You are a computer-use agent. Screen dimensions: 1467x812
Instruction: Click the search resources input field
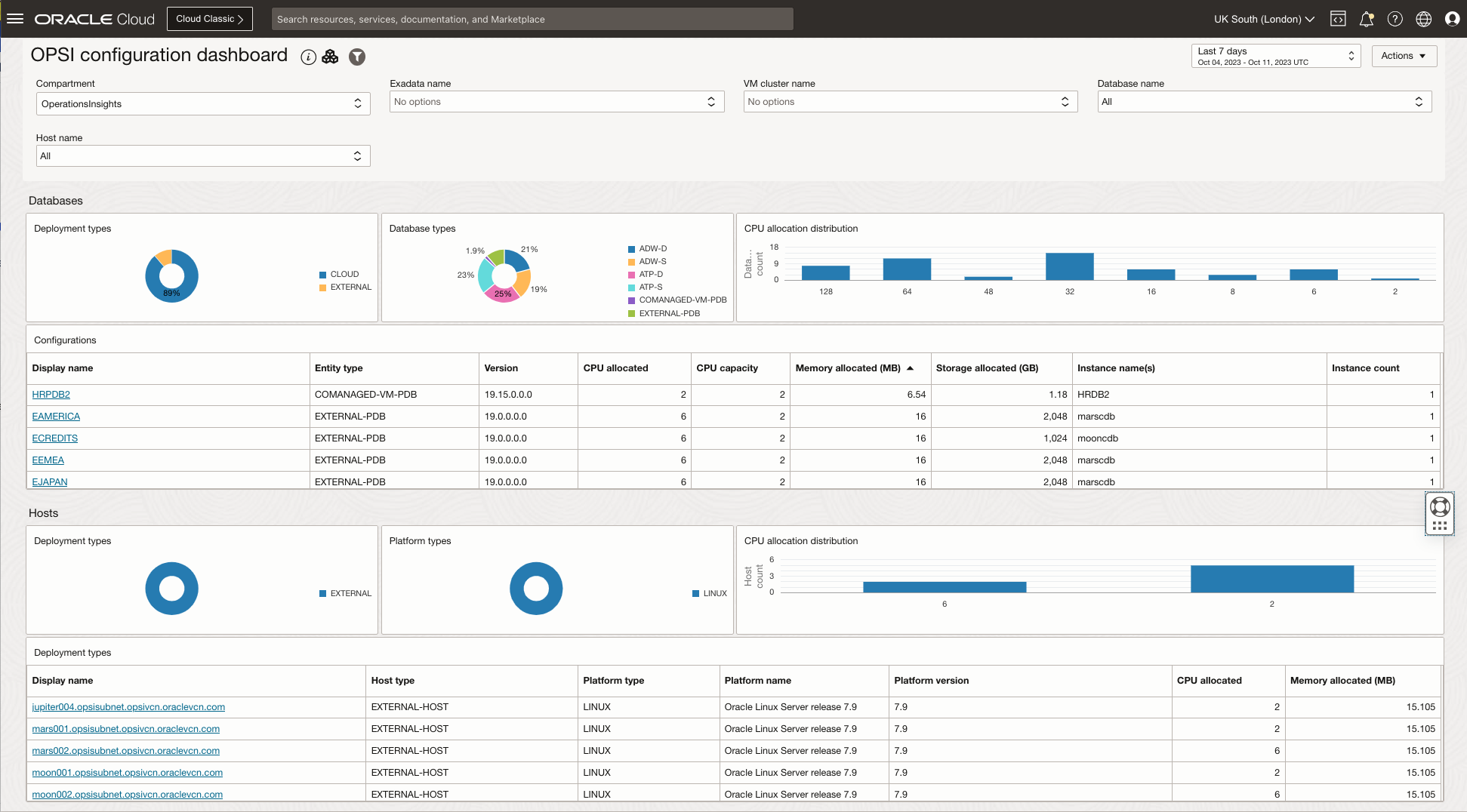click(x=532, y=19)
